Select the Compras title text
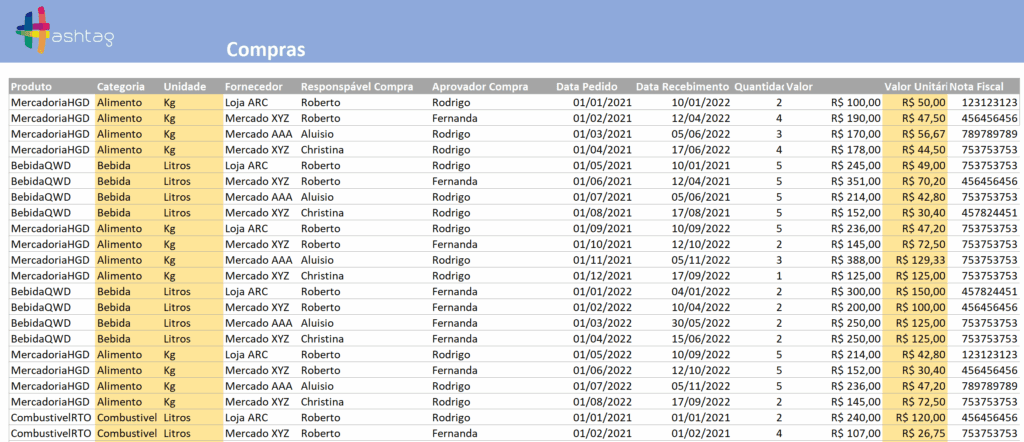Viewport: 1024px width, 442px height. click(266, 50)
